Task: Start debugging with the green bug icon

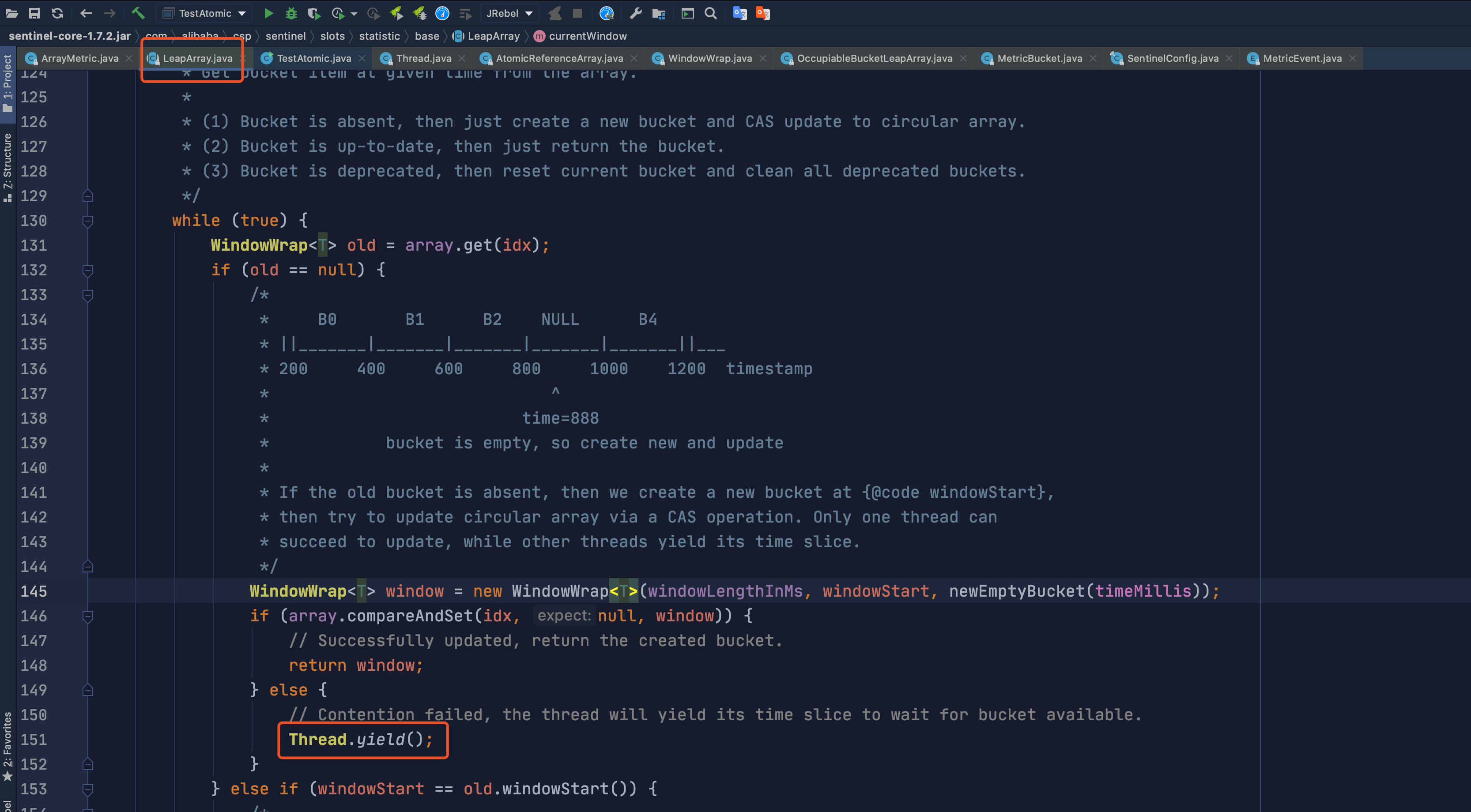Action: coord(291,13)
